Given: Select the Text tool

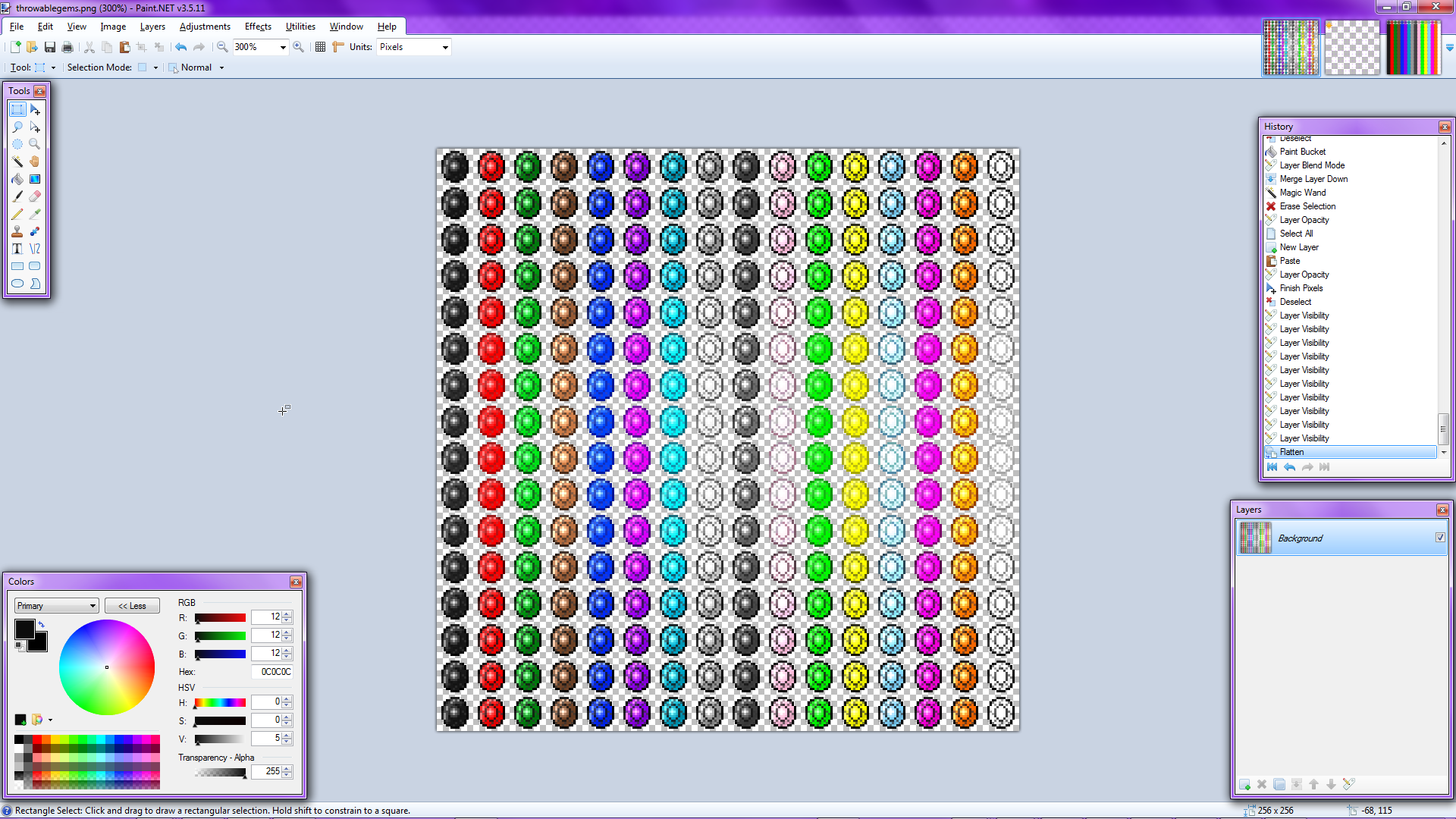Looking at the screenshot, I should pos(17,249).
